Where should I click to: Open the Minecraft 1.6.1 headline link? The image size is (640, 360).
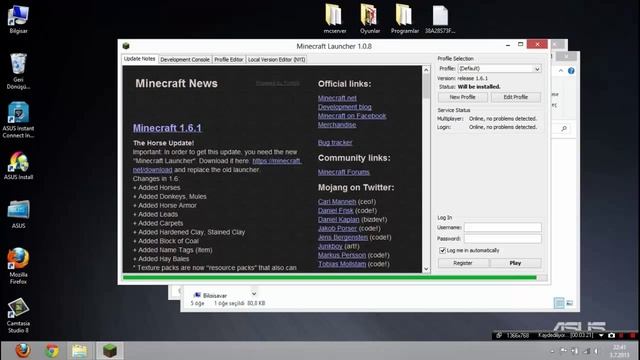(x=167, y=128)
